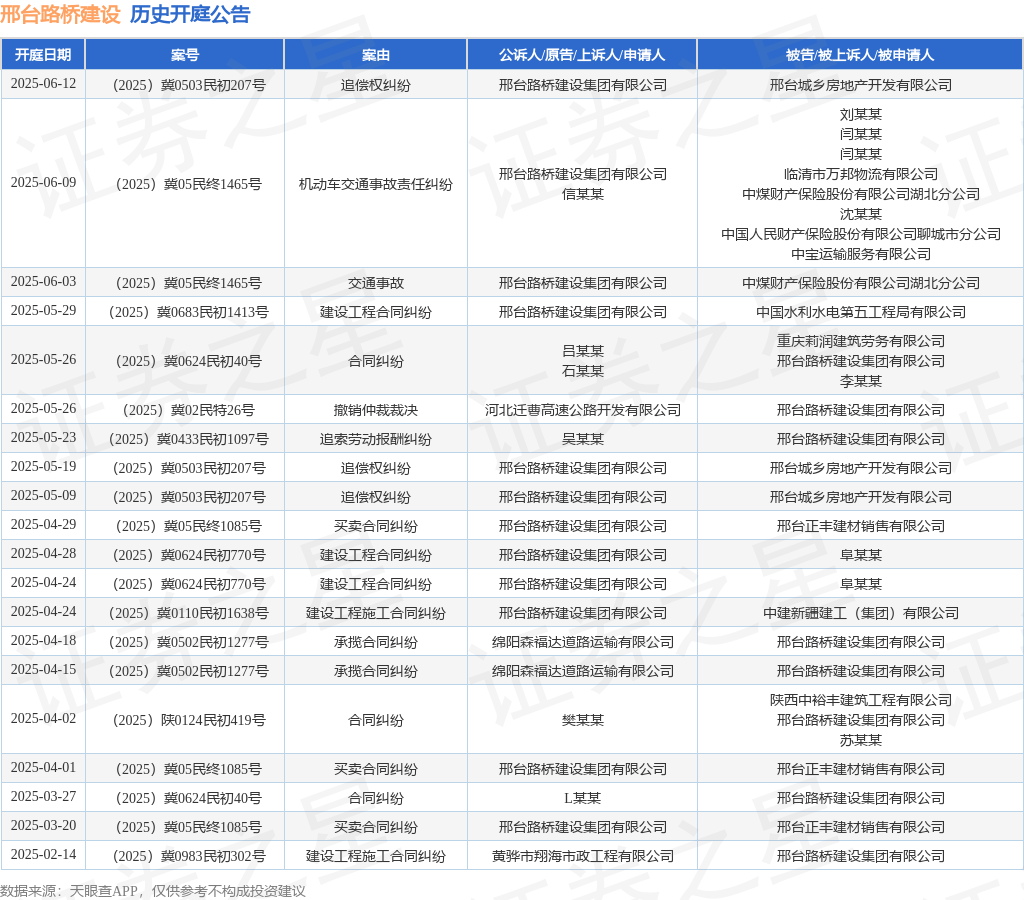Viewport: 1024px width, 900px height.
Task: Click the date cell 2025-04-28
Action: [x=43, y=554]
